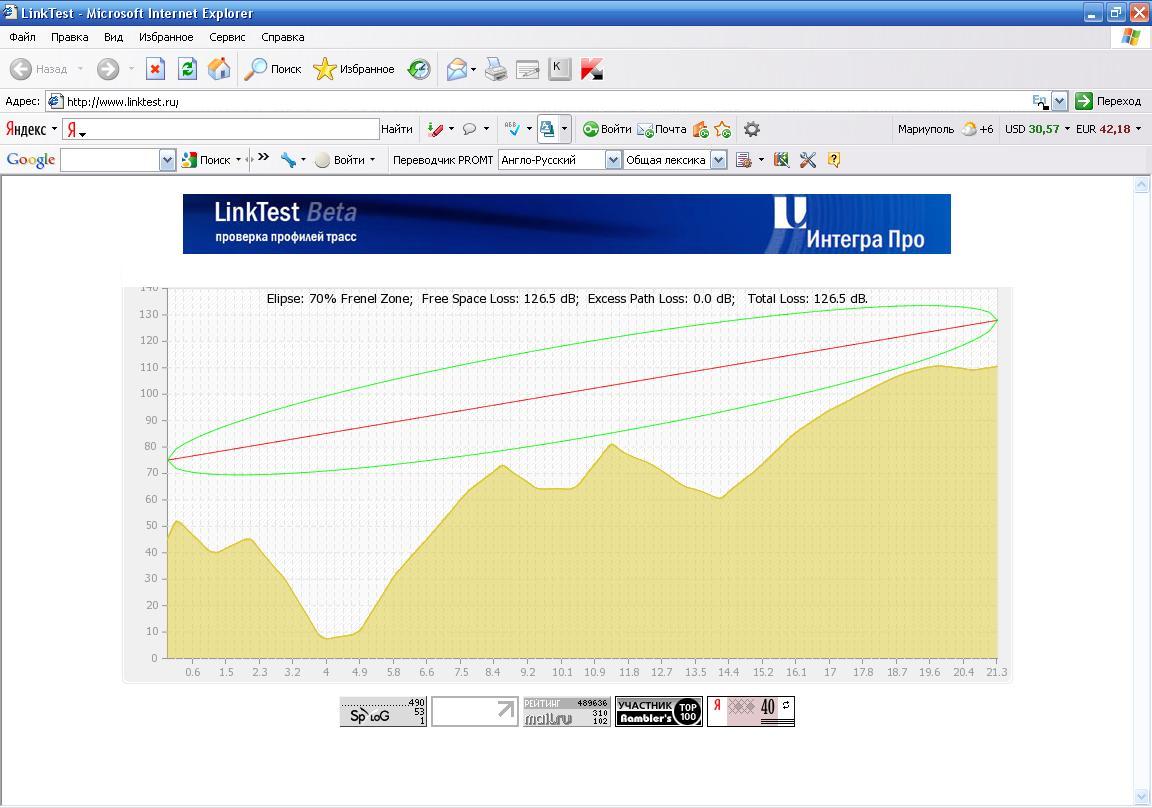Refresh the page with the green arrows icon
This screenshot has width=1152, height=808.
[x=187, y=69]
